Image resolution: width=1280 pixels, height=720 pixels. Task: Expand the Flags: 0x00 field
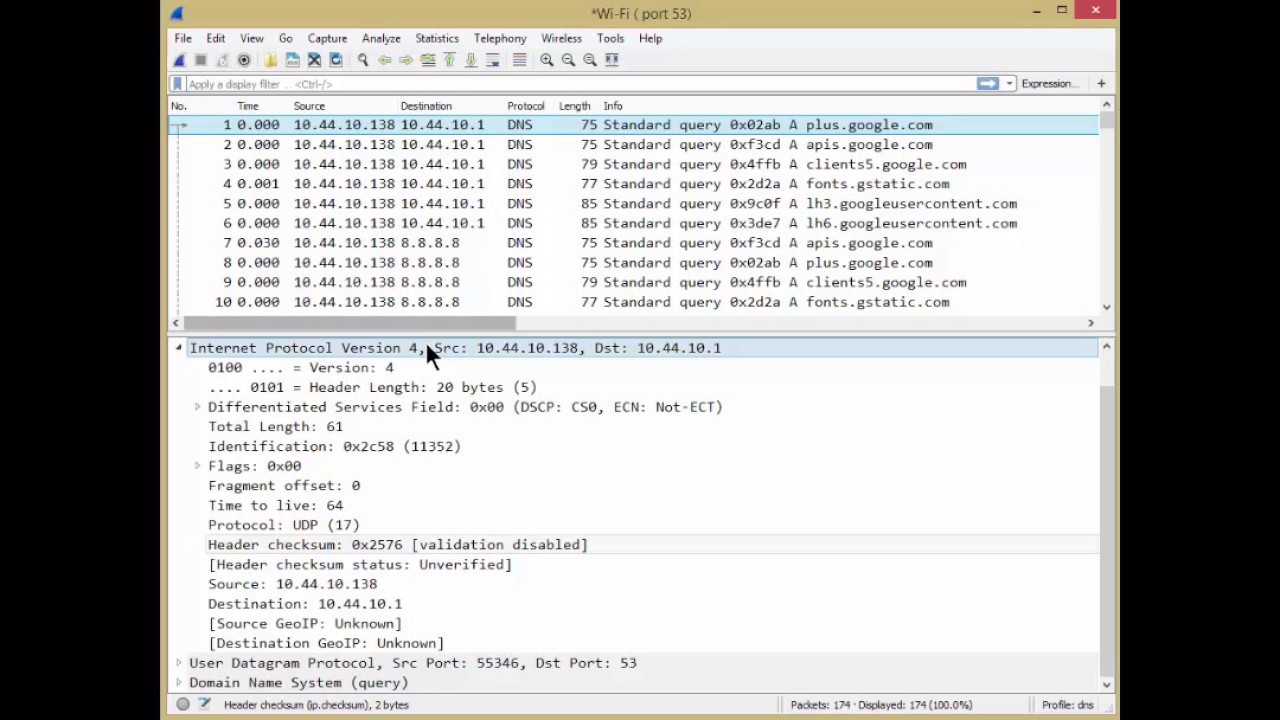coord(197,466)
